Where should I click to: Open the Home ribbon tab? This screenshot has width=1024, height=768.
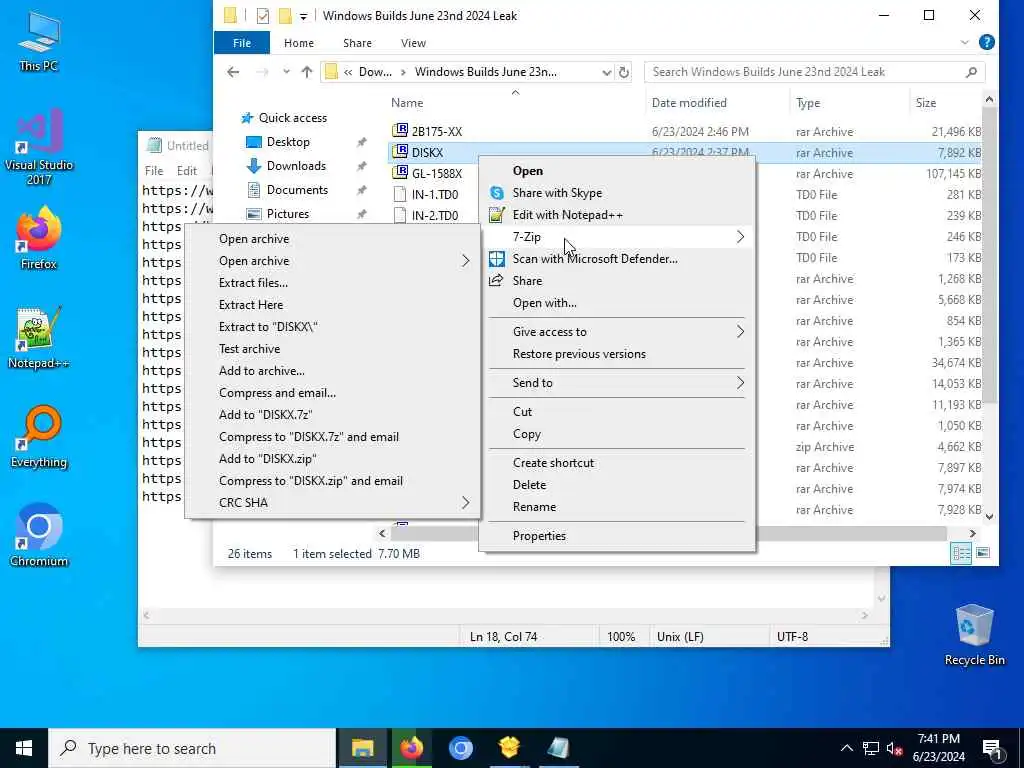click(298, 42)
